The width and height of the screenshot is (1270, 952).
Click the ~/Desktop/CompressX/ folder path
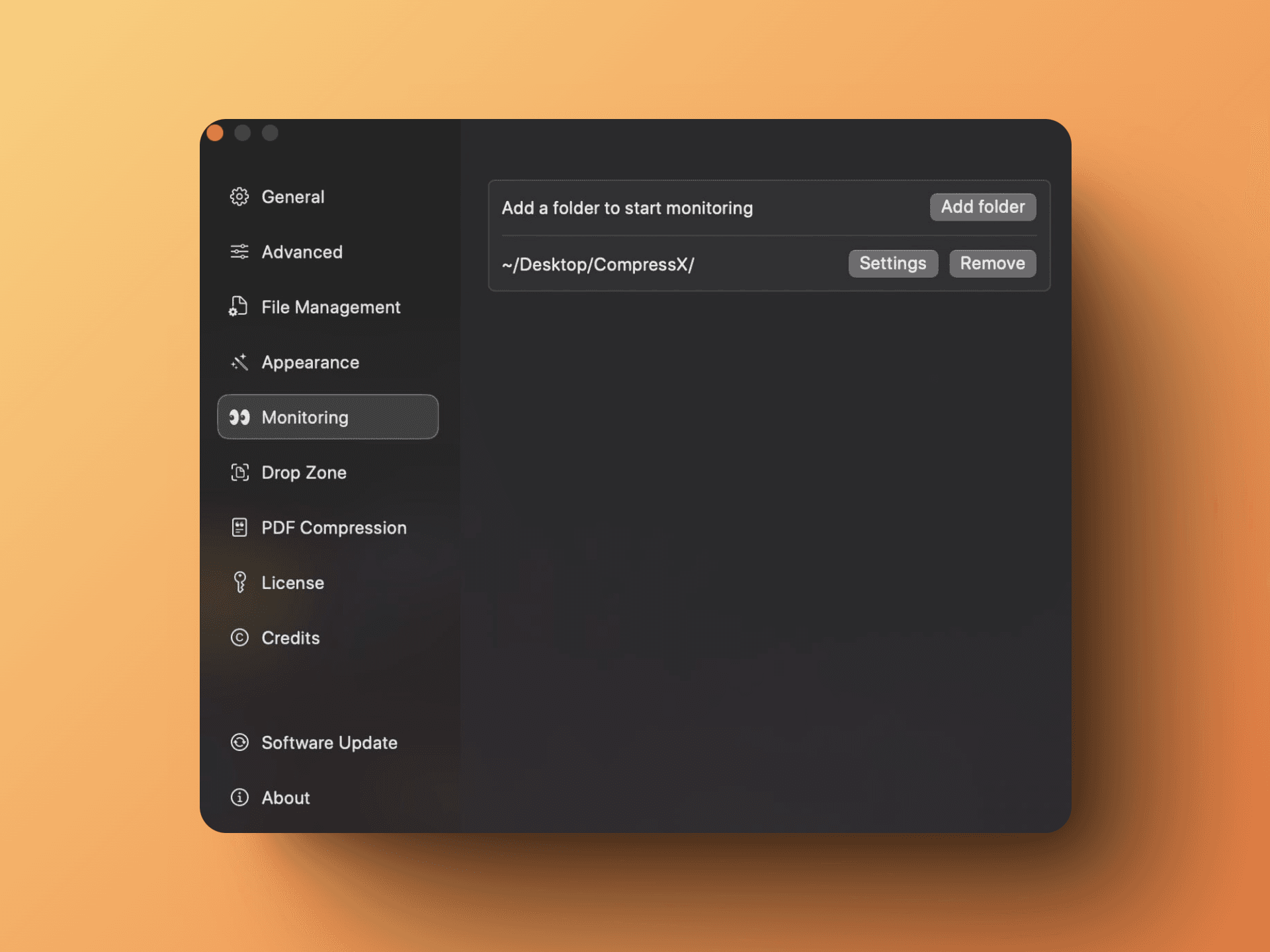click(x=597, y=264)
